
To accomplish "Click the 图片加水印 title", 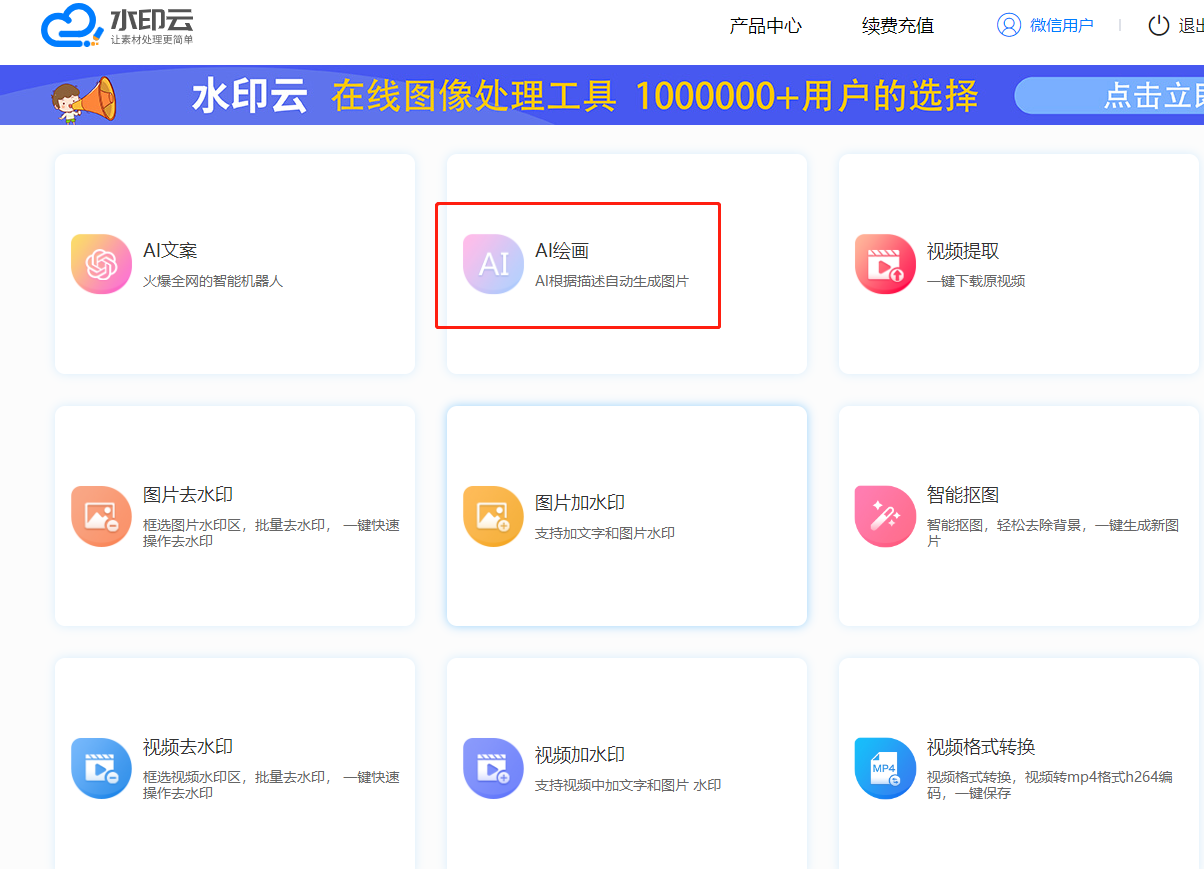I will (x=580, y=503).
